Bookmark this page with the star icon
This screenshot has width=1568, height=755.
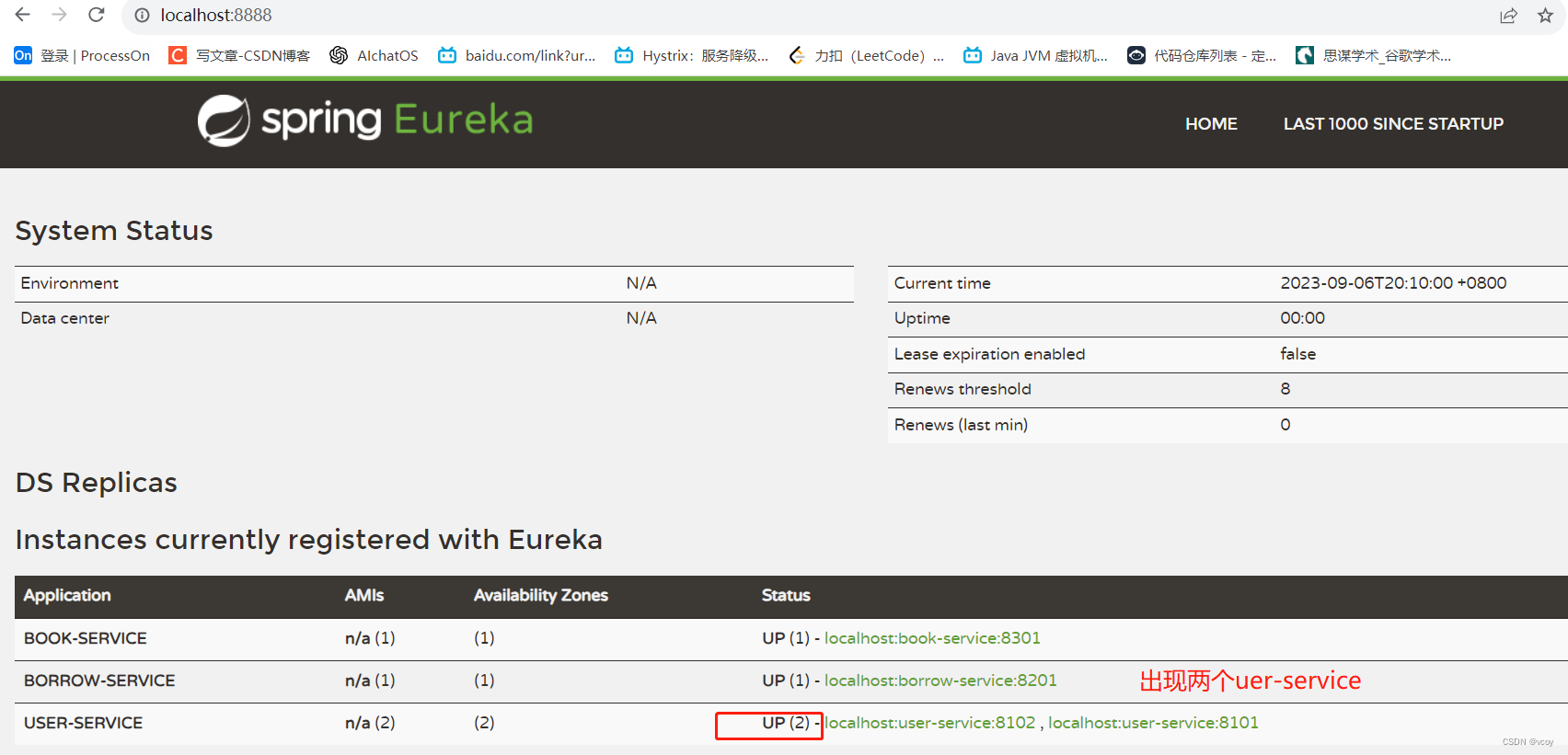pos(1545,16)
